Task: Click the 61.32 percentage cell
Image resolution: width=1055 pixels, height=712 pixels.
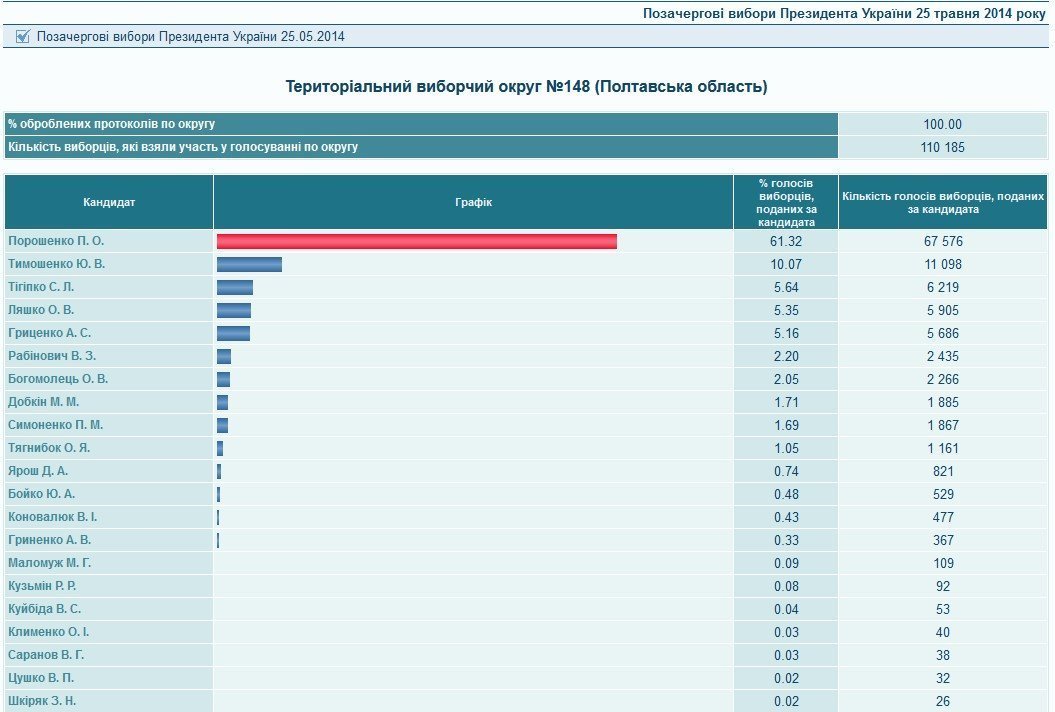Action: (786, 241)
